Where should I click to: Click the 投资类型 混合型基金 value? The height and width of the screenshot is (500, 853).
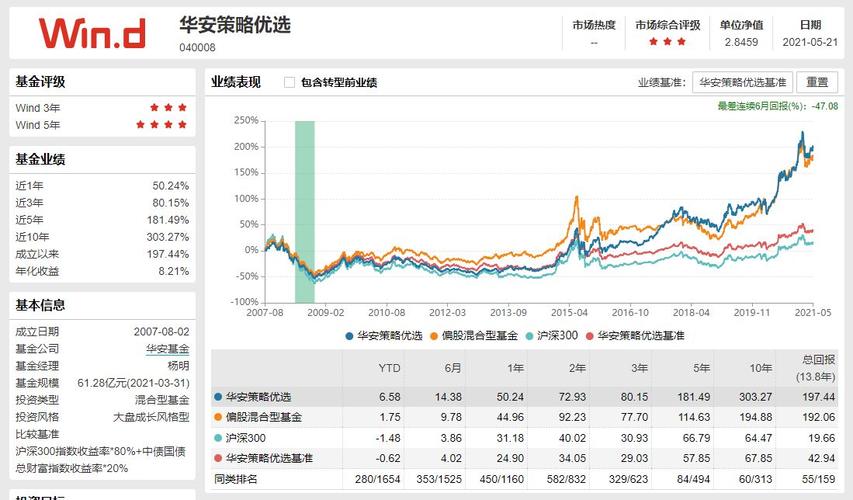[x=162, y=400]
